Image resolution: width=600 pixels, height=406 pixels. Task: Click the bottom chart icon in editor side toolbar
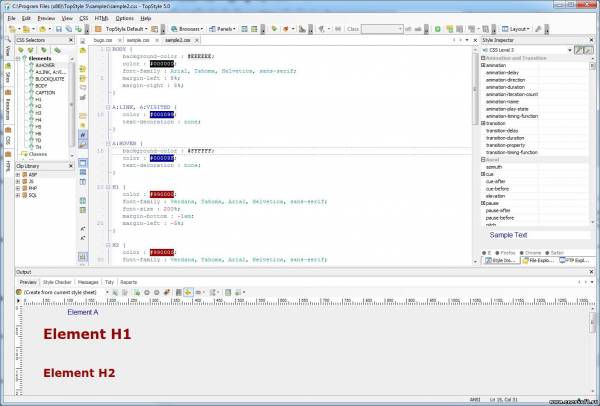(83, 257)
